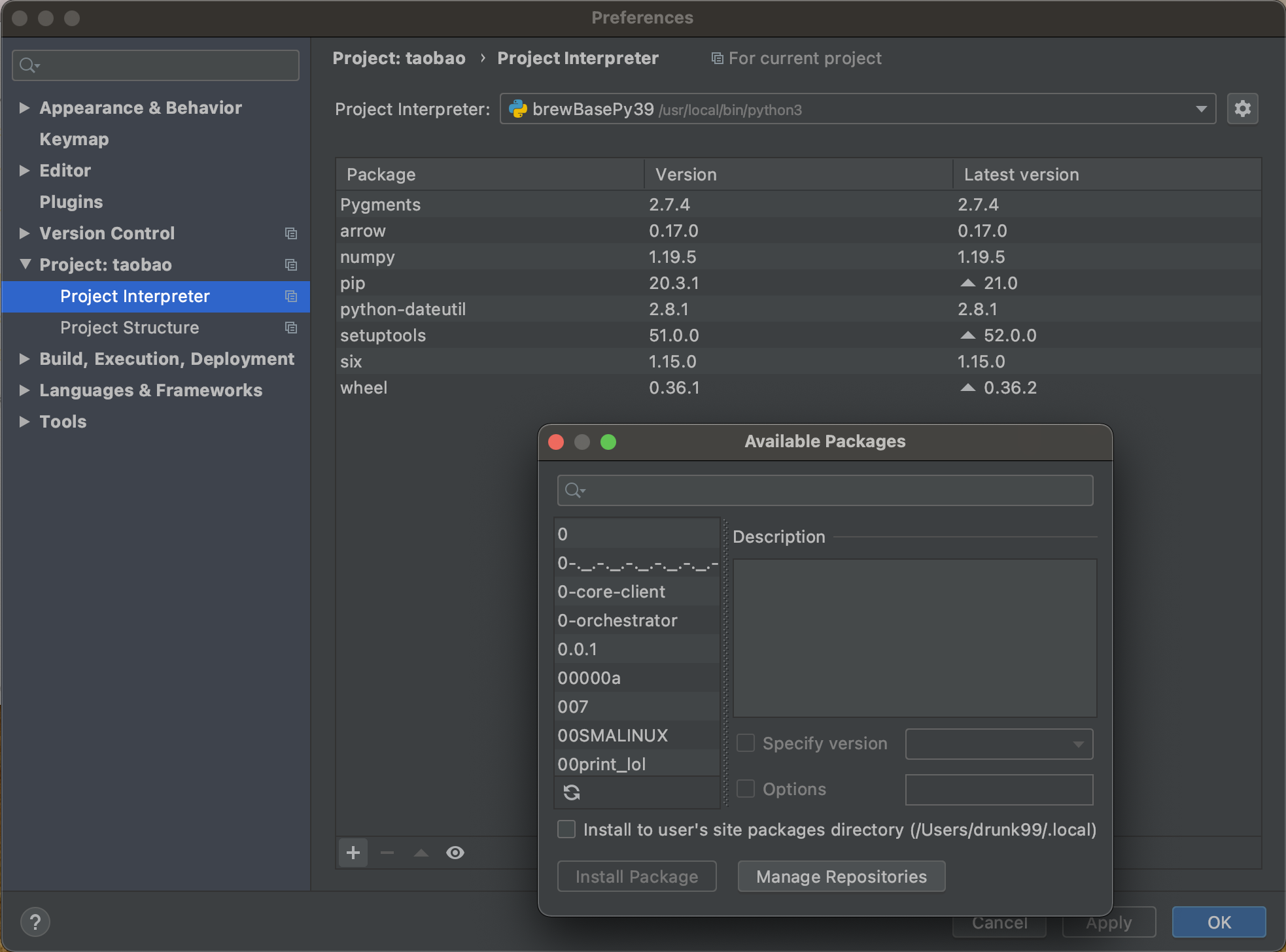Viewport: 1286px width, 952px height.
Task: Open the Plugins settings page
Action: 71,202
